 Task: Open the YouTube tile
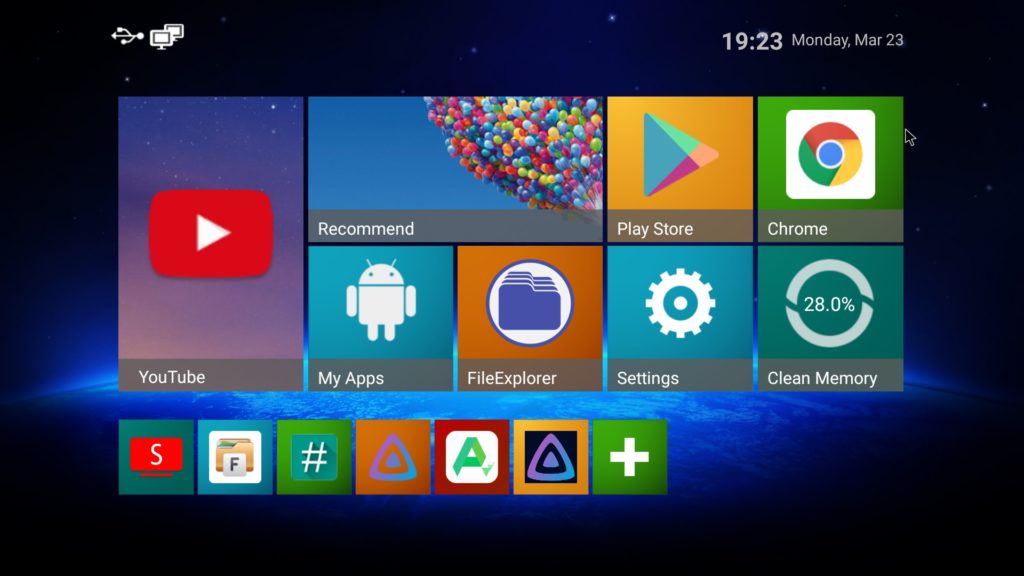210,244
